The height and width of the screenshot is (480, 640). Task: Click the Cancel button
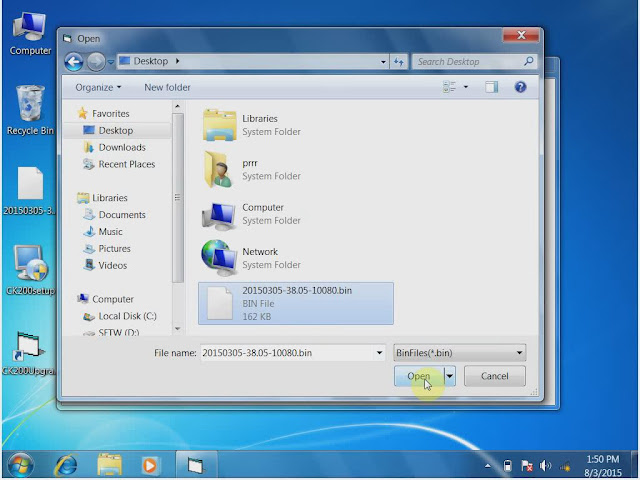495,376
